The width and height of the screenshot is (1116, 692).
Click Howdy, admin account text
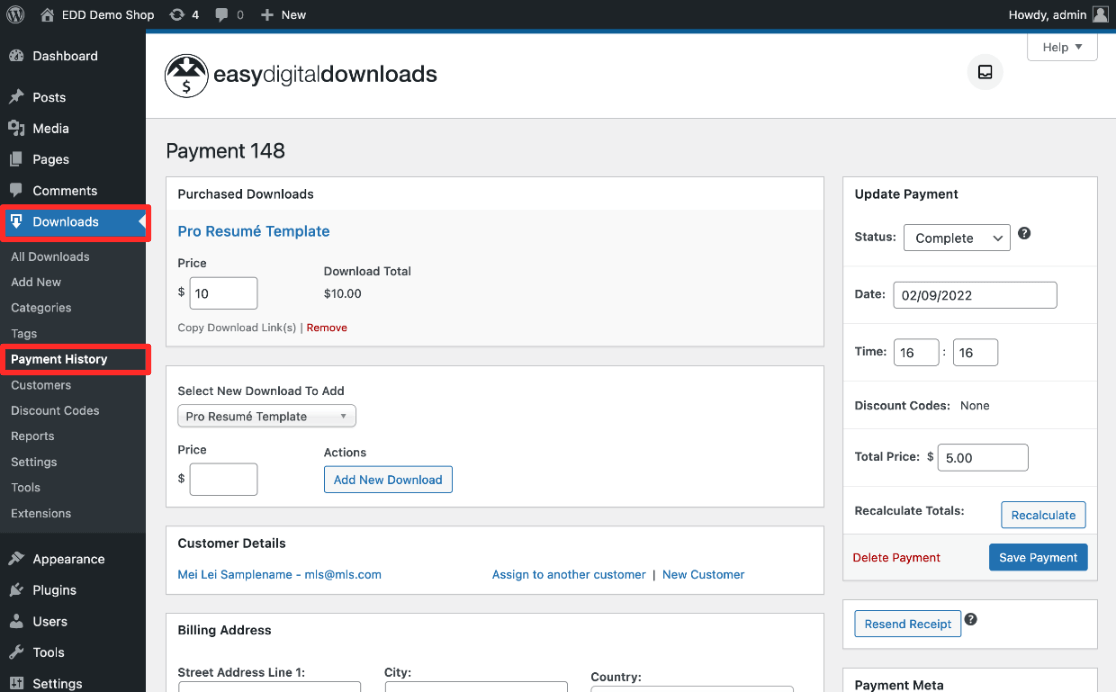(1047, 14)
